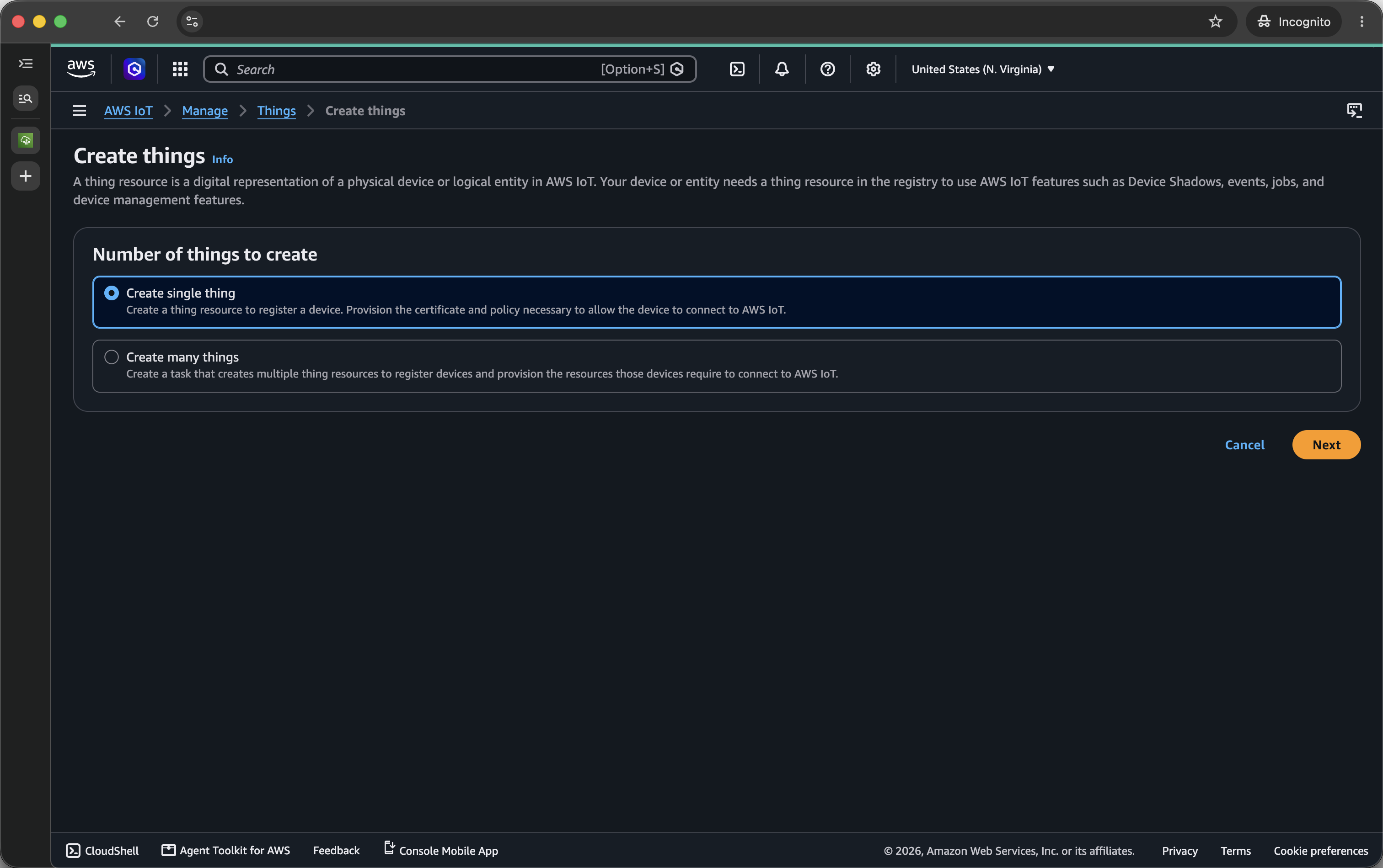Open the browser three-dot menu

point(1361,21)
